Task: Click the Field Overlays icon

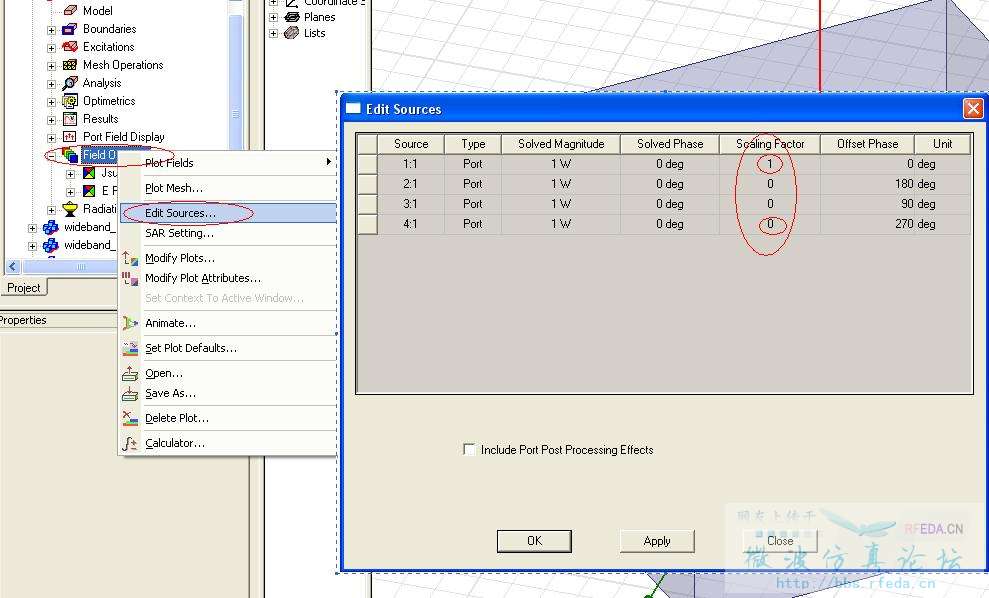Action: [70, 155]
